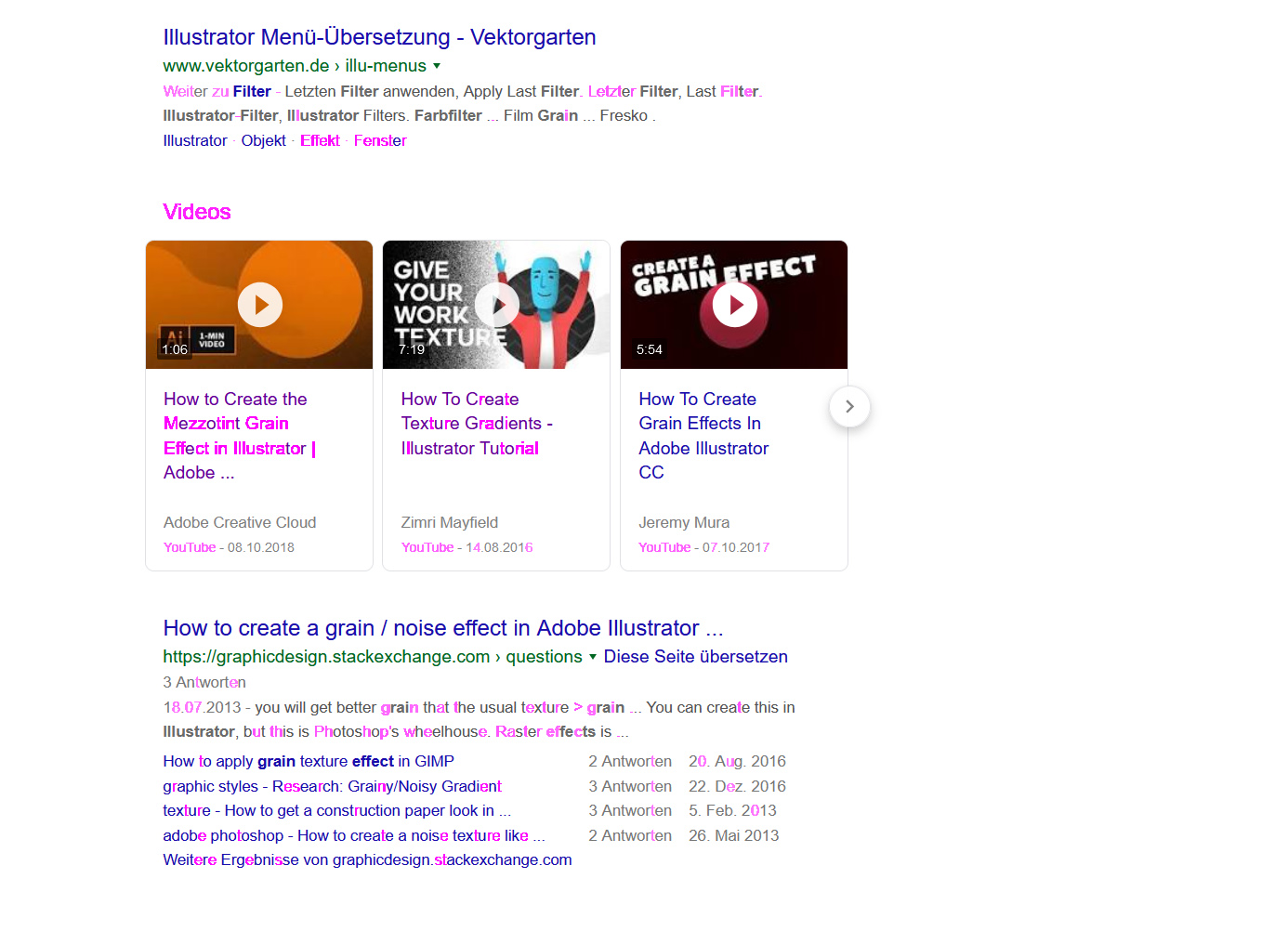Open the 'Effekt' sitelink
Image resolution: width=1288 pixels, height=931 pixels.
(x=320, y=140)
